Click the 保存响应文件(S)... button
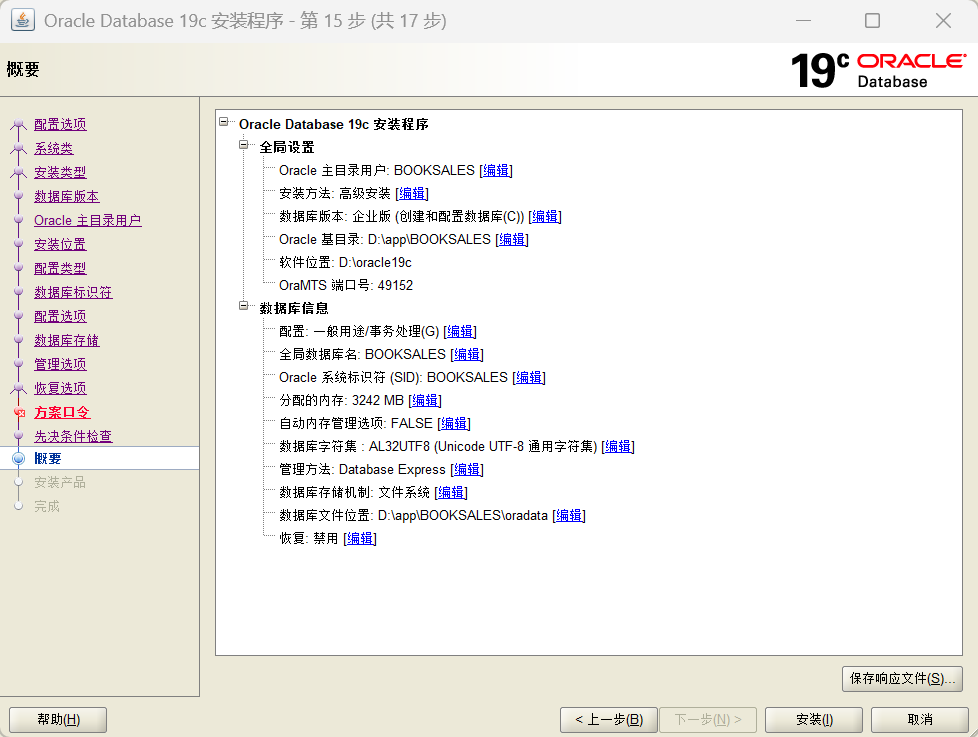Viewport: 978px width, 737px height. (902, 678)
